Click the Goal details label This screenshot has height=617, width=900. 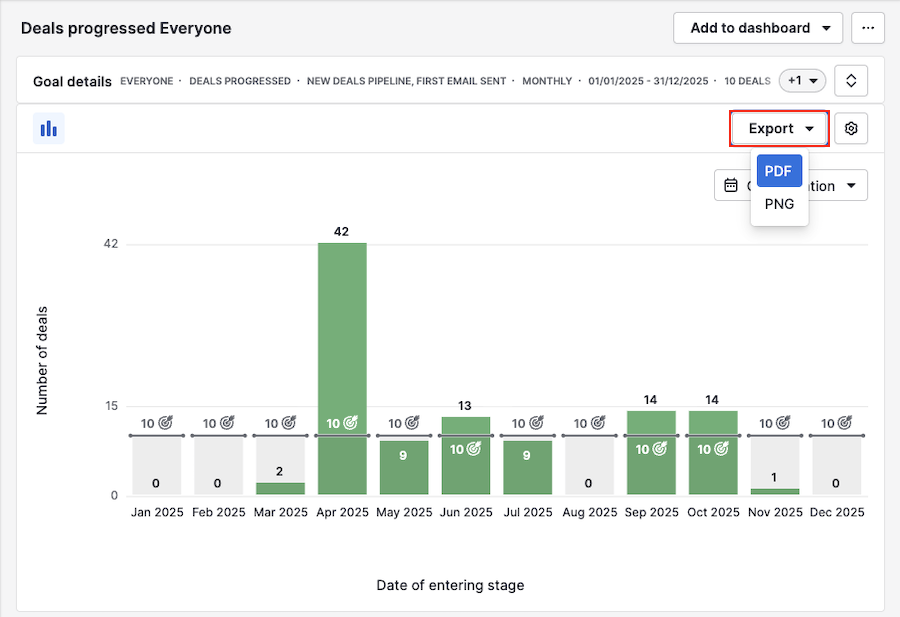pyautogui.click(x=72, y=81)
